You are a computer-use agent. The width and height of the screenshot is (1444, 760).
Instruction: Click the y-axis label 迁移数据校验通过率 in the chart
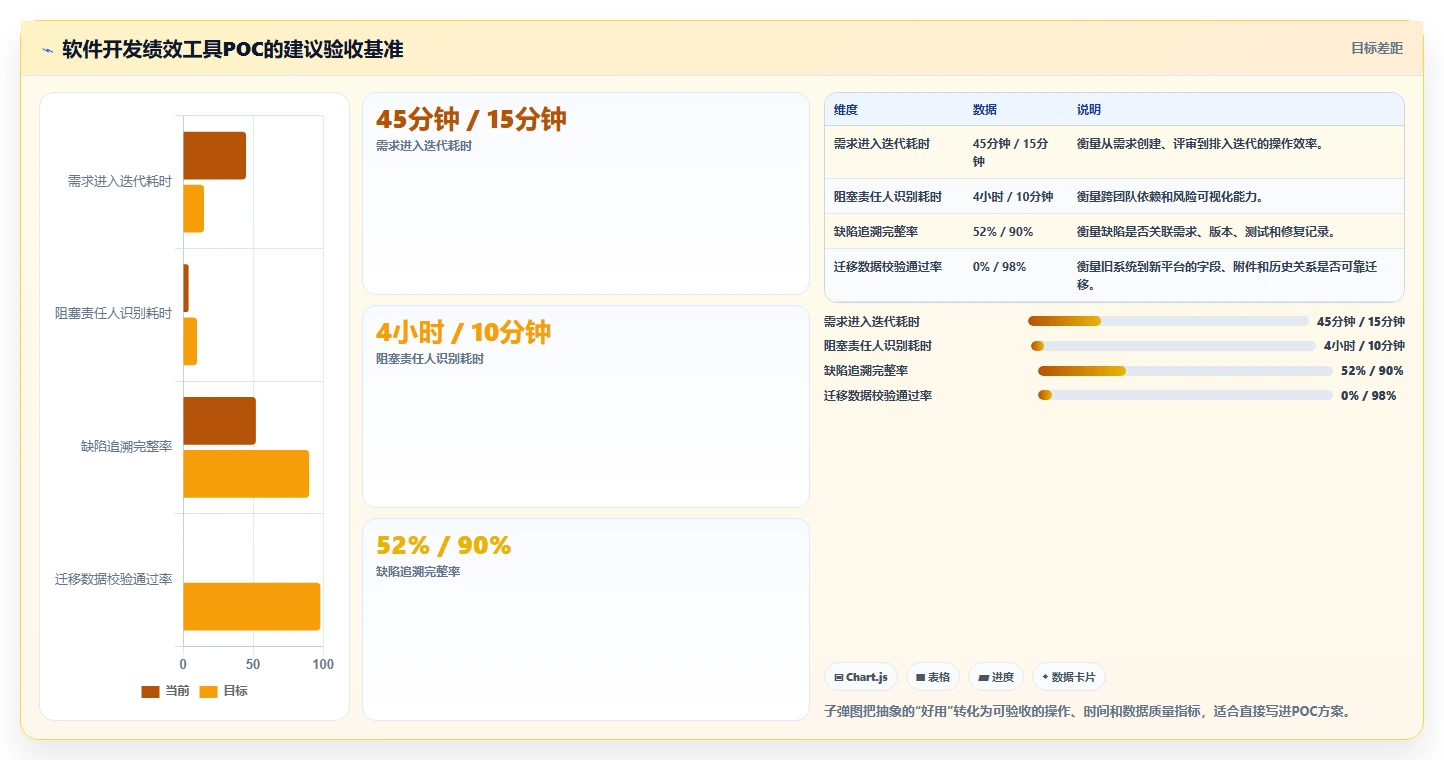click(114, 579)
